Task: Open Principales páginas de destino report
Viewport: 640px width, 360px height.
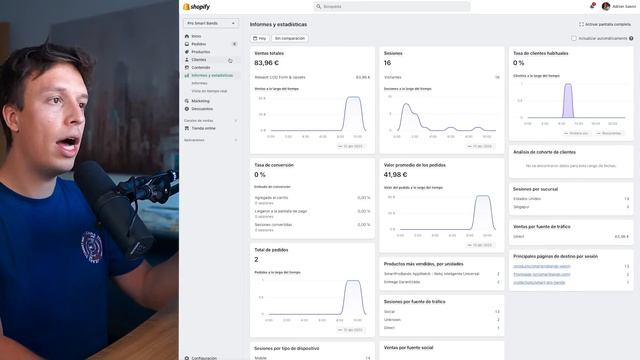Action: click(x=556, y=256)
